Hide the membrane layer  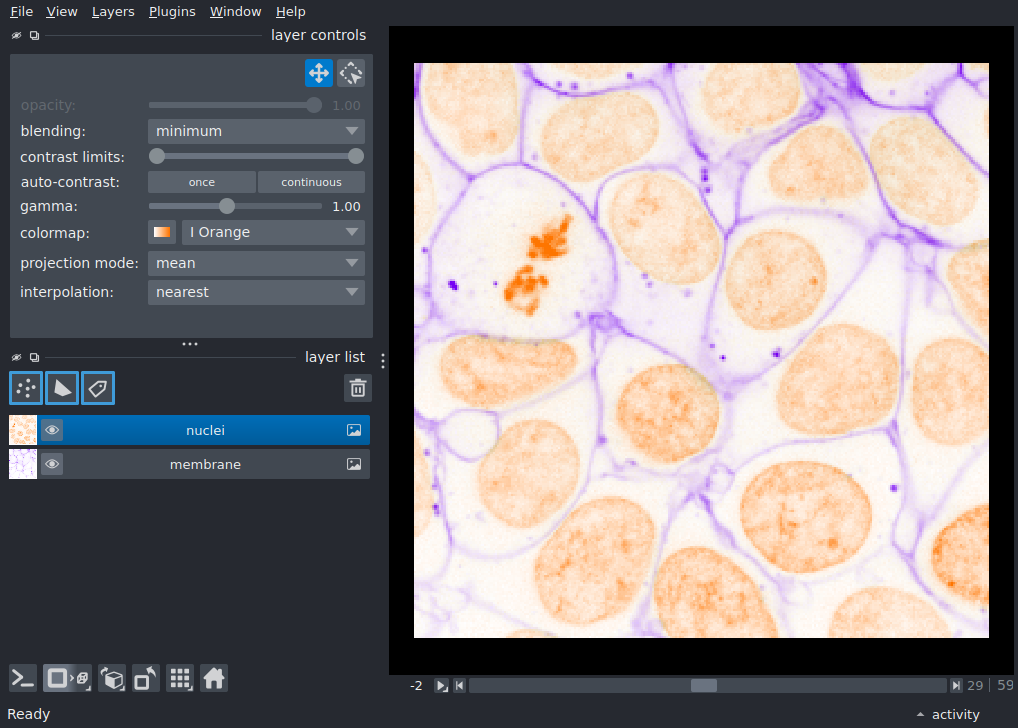(52, 464)
